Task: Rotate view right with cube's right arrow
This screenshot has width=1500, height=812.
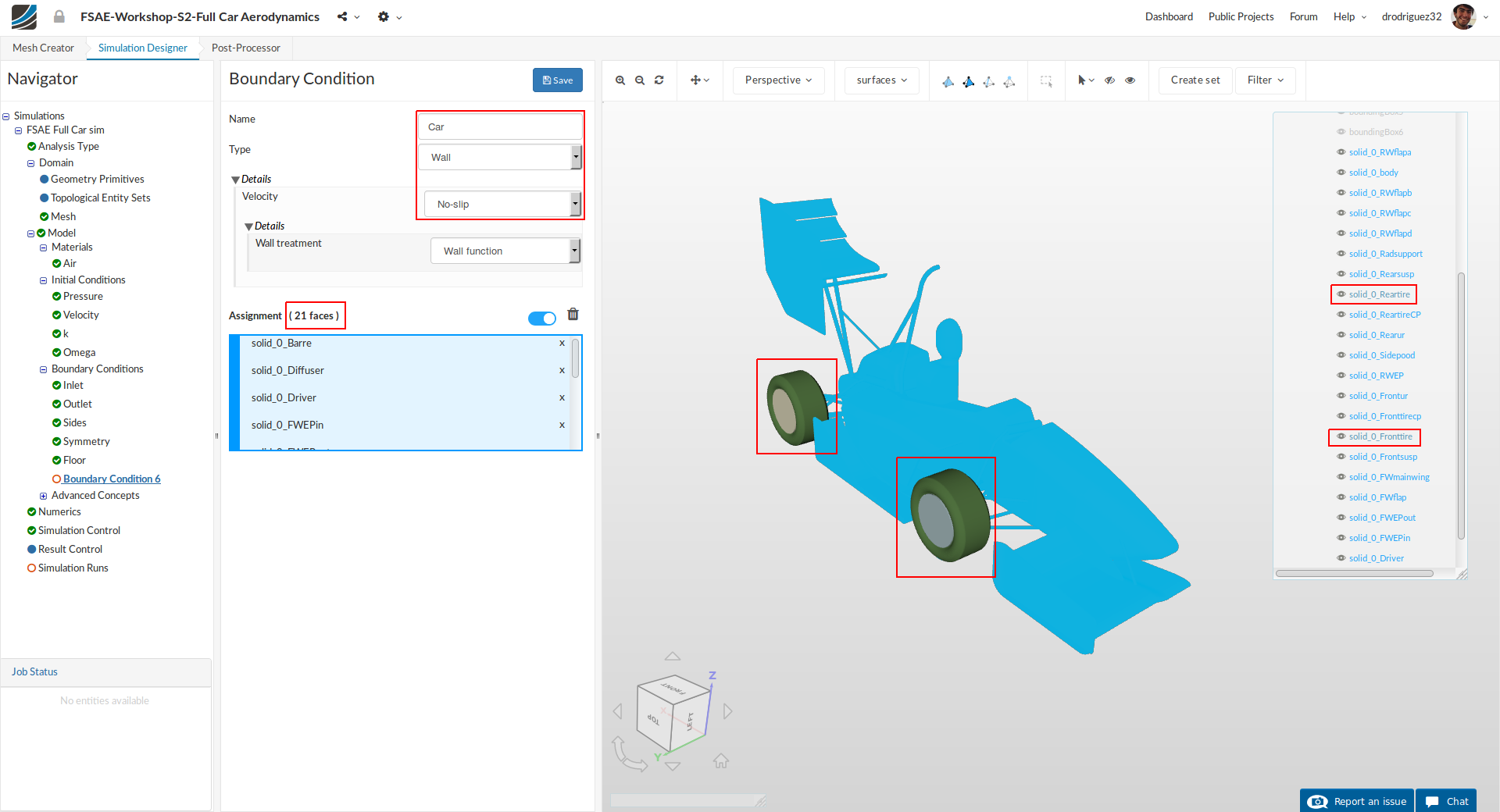Action: click(728, 711)
